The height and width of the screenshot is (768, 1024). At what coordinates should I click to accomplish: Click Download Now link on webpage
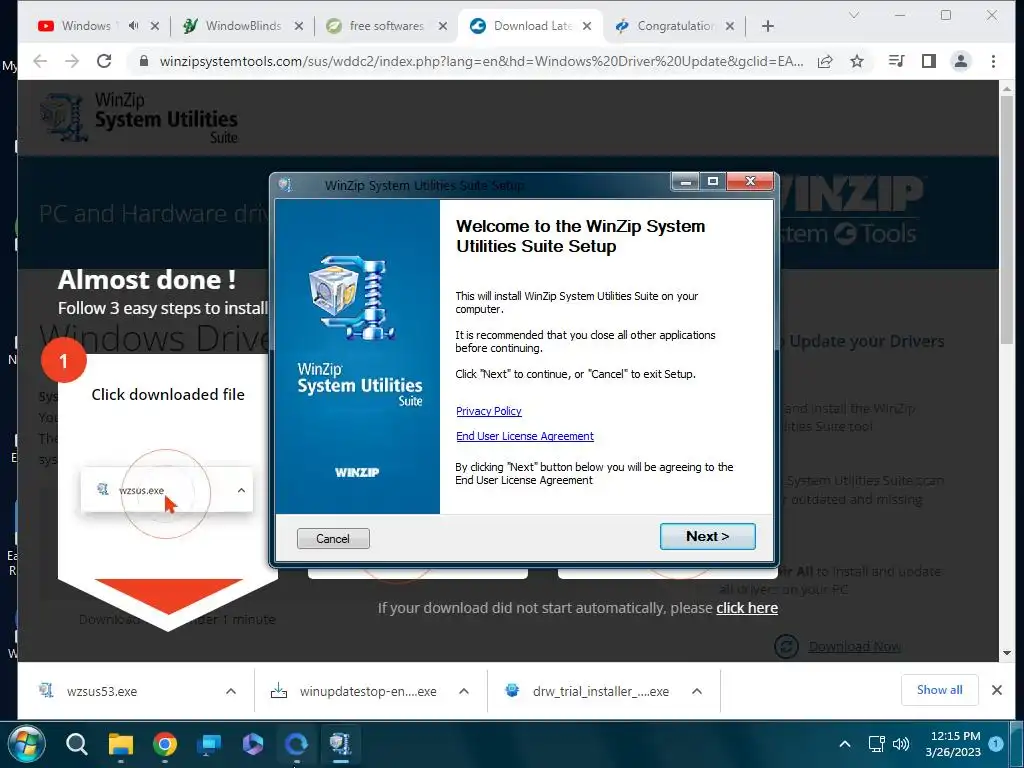[x=854, y=647]
